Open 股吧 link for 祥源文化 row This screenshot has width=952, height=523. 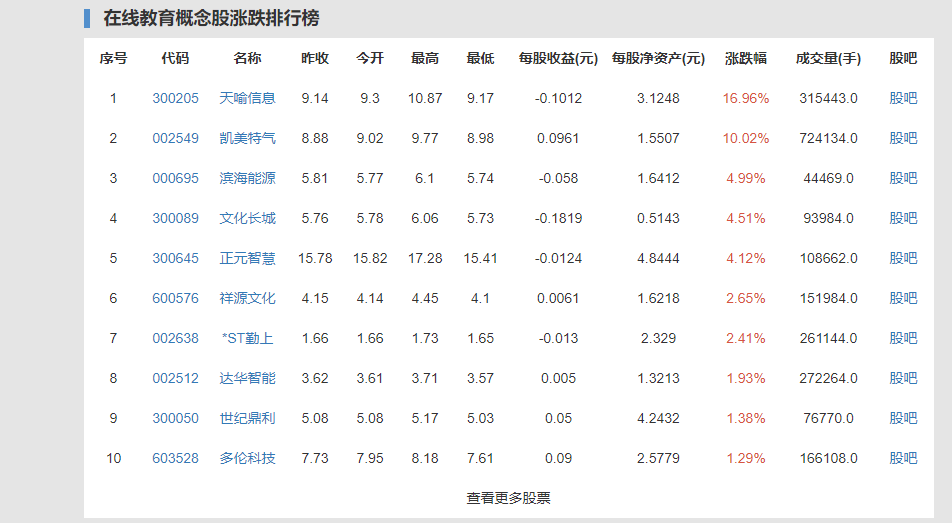903,299
